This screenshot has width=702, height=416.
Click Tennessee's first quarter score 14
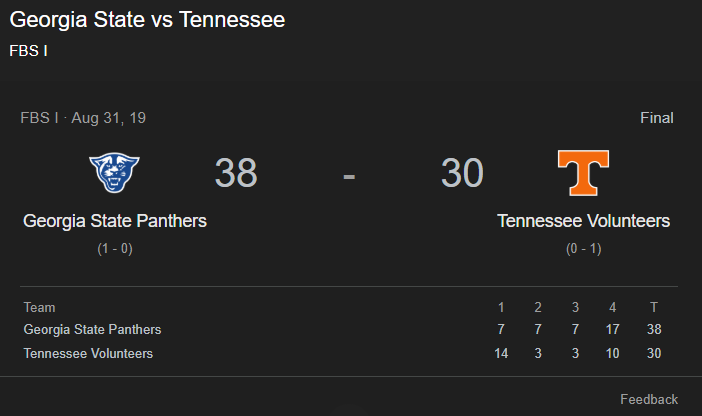501,353
